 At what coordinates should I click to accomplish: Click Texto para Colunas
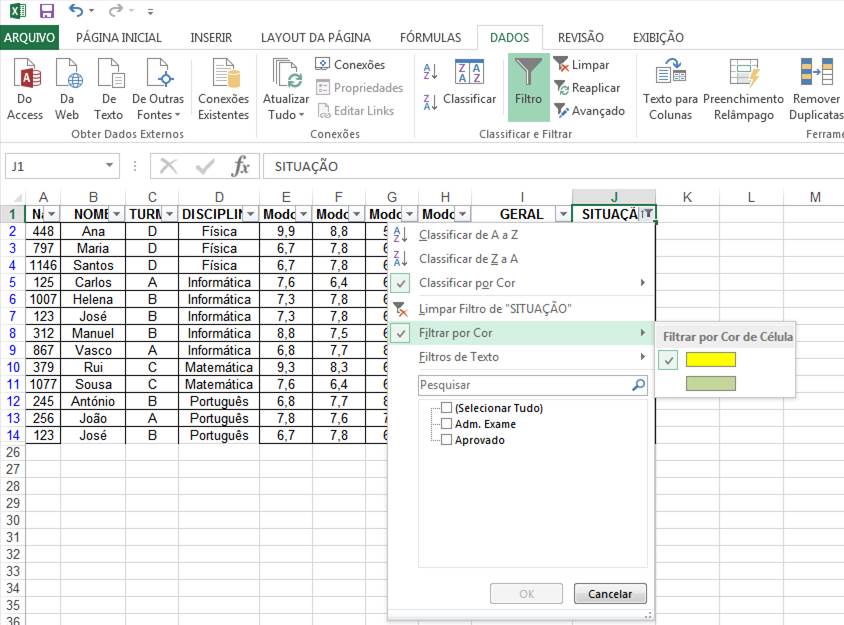click(x=670, y=89)
